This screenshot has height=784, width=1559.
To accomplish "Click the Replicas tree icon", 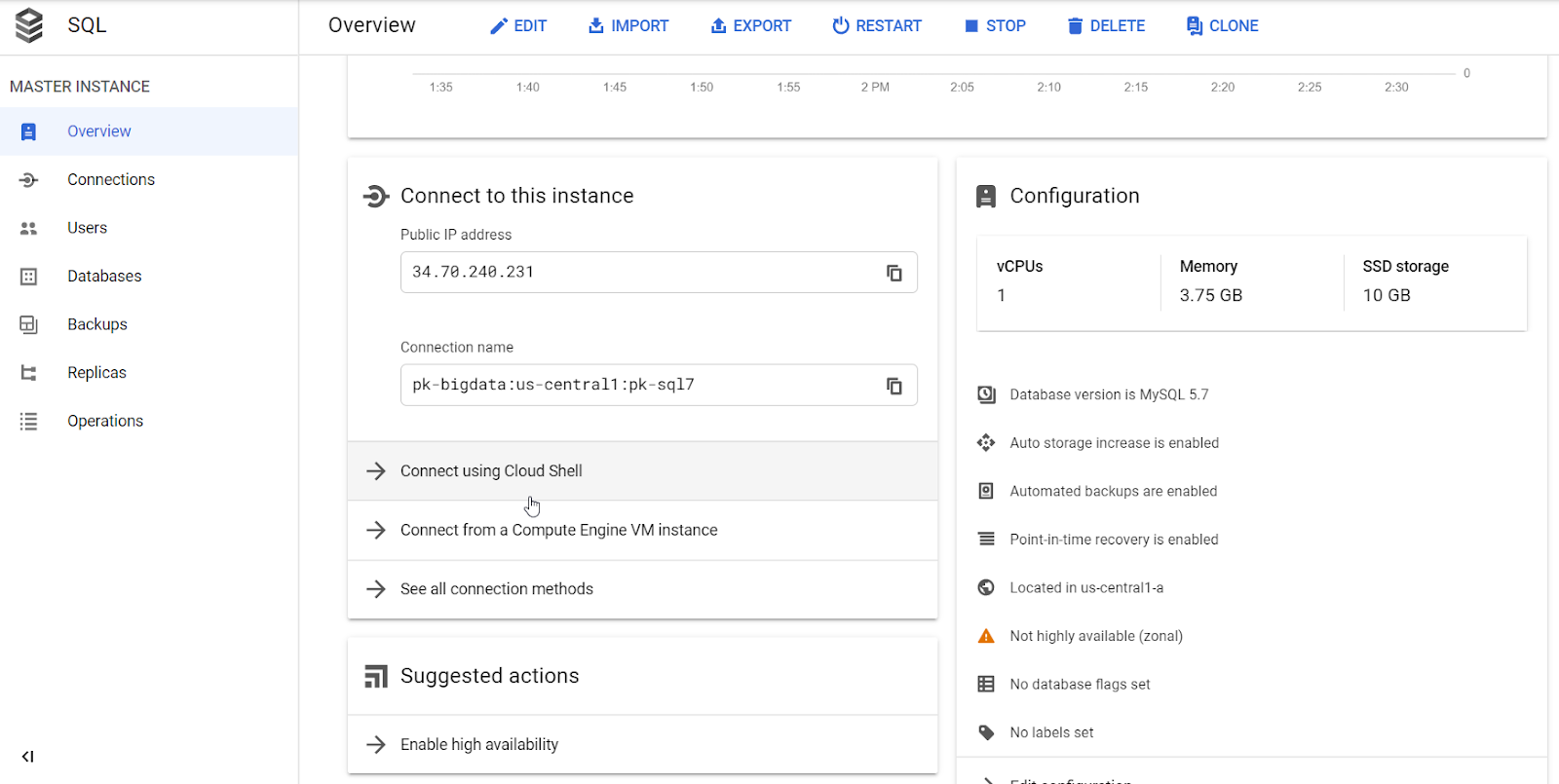I will click(x=28, y=373).
